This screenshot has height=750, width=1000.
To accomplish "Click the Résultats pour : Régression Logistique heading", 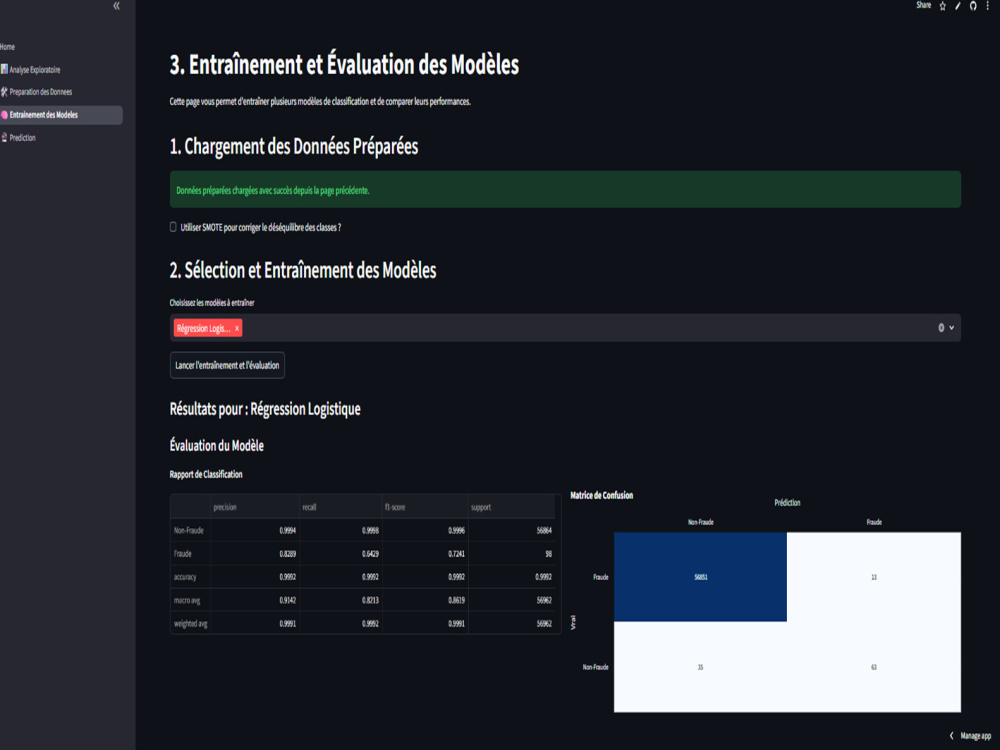I will point(265,409).
